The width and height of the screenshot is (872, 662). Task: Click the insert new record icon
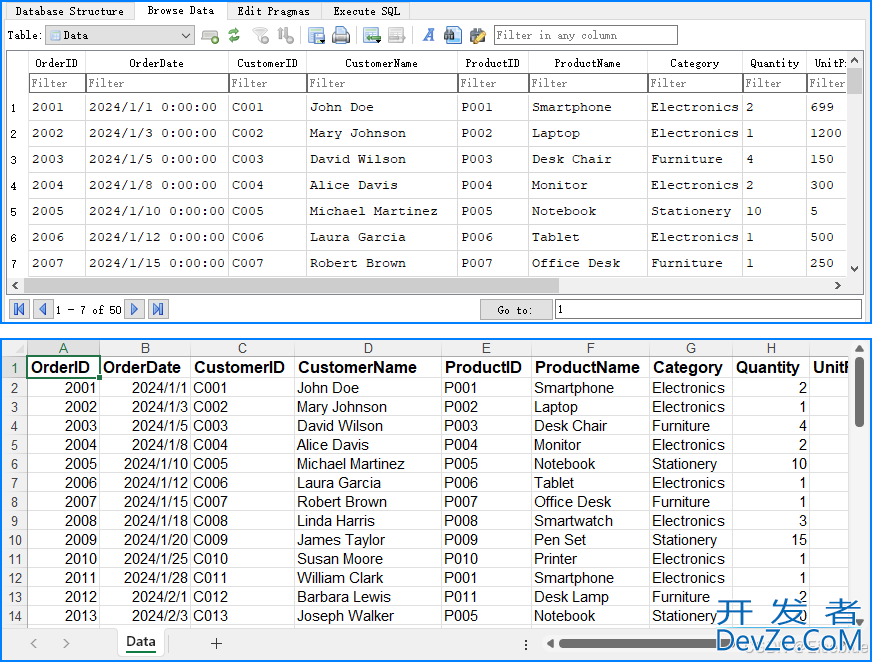[371, 36]
